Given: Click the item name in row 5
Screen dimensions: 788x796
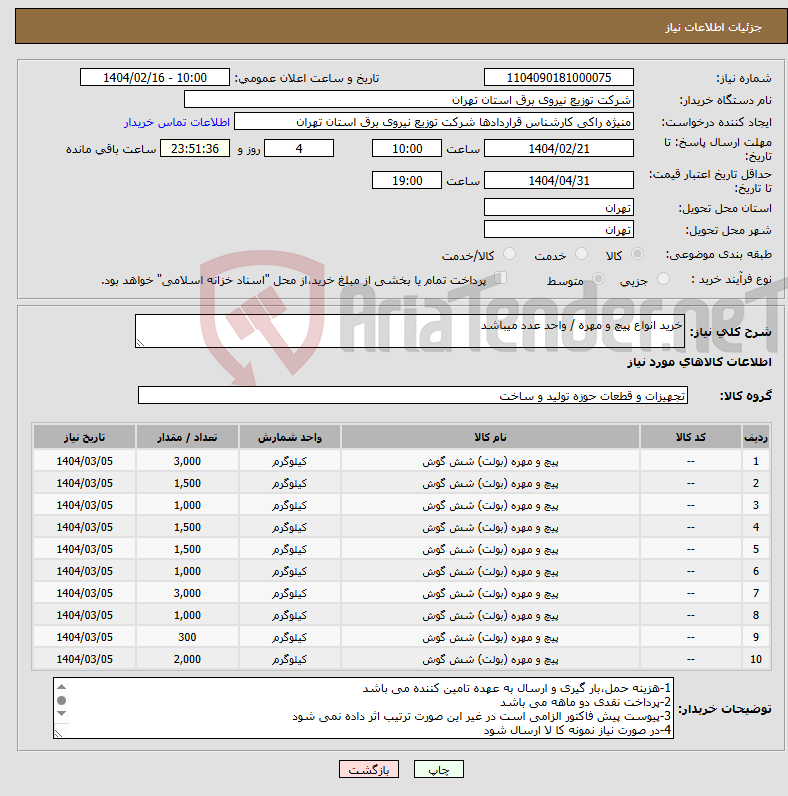Looking at the screenshot, I should [x=490, y=549].
